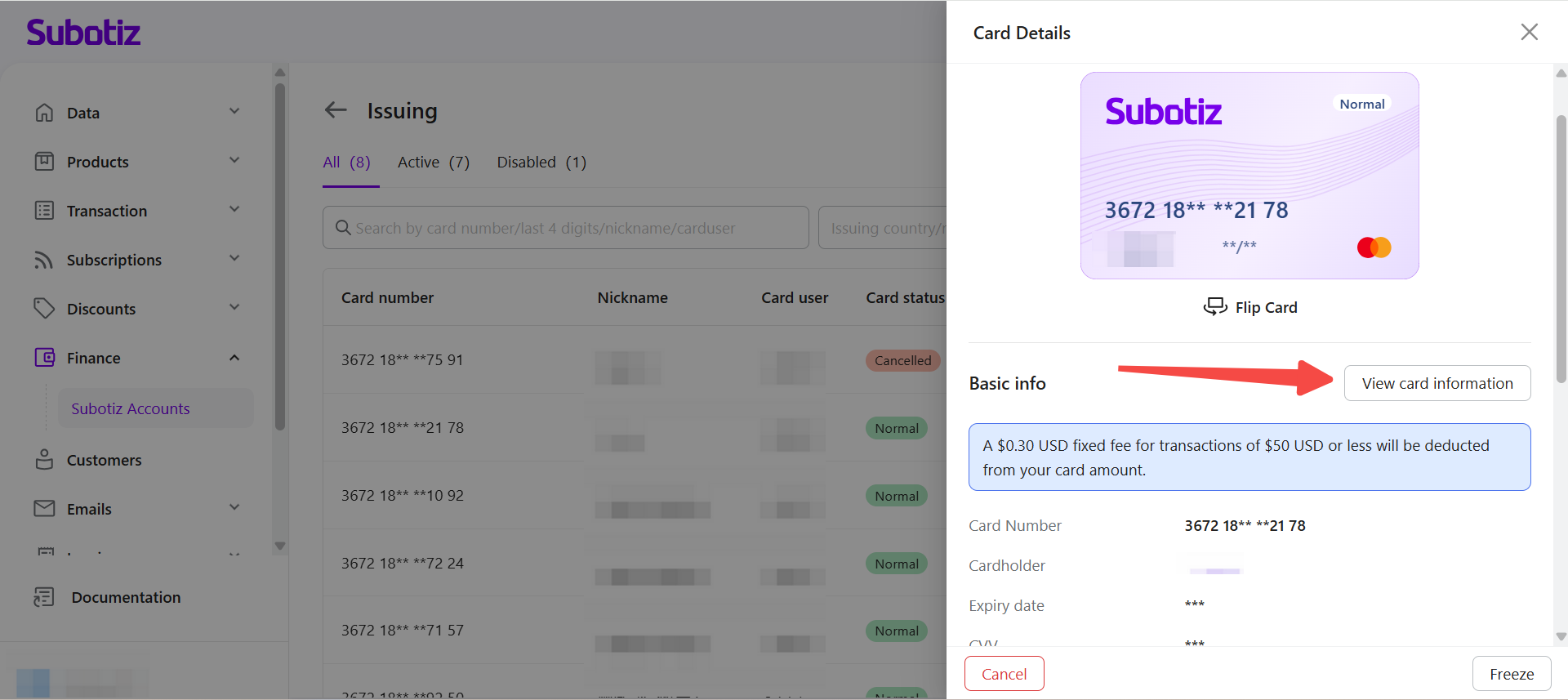1568x700 pixels.
Task: Click the Subscriptions feed icon
Action: click(44, 260)
